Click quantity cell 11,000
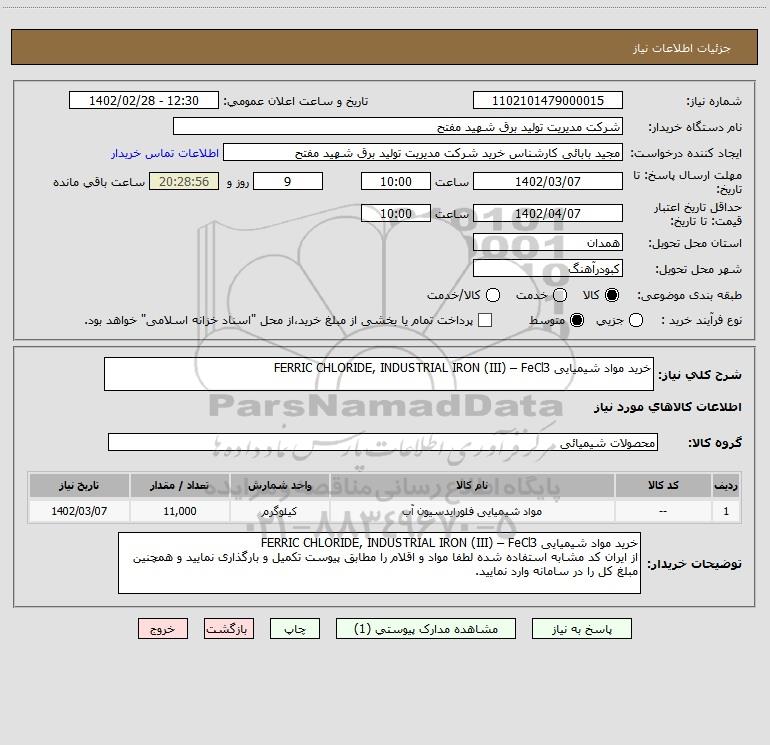This screenshot has height=745, width=770. [180, 511]
